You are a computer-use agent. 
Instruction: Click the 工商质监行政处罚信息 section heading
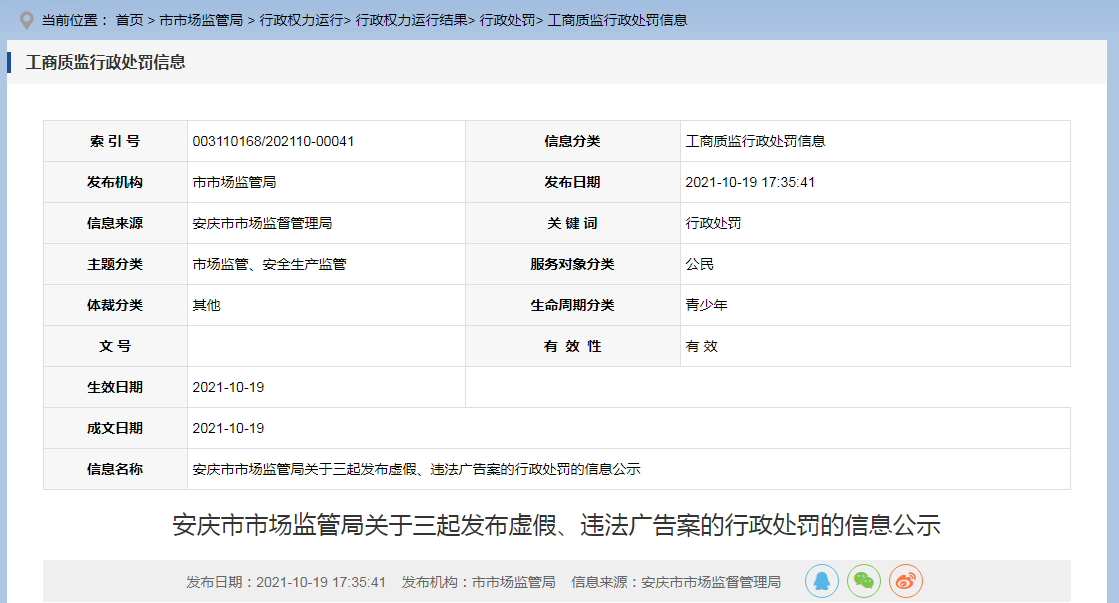pyautogui.click(x=106, y=62)
